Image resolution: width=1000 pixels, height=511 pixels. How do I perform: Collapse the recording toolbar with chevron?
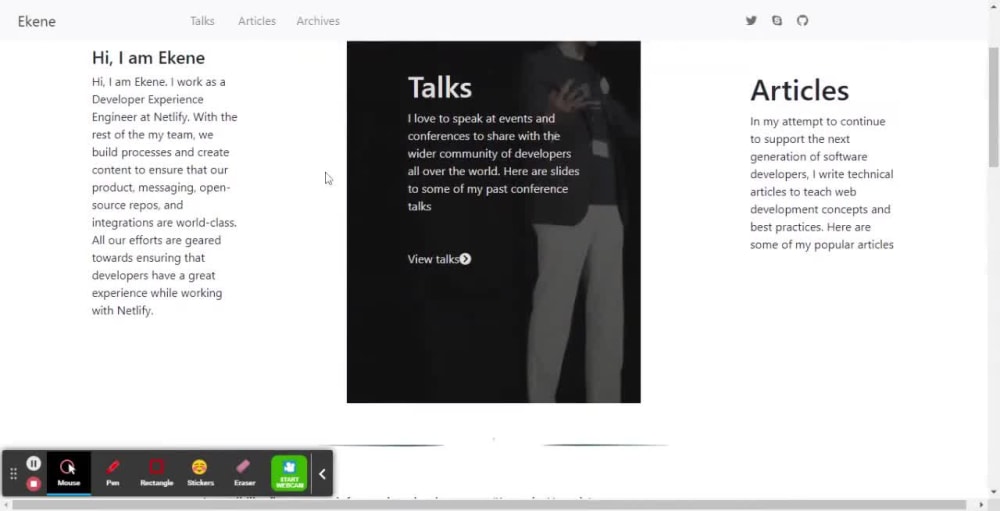[322, 473]
